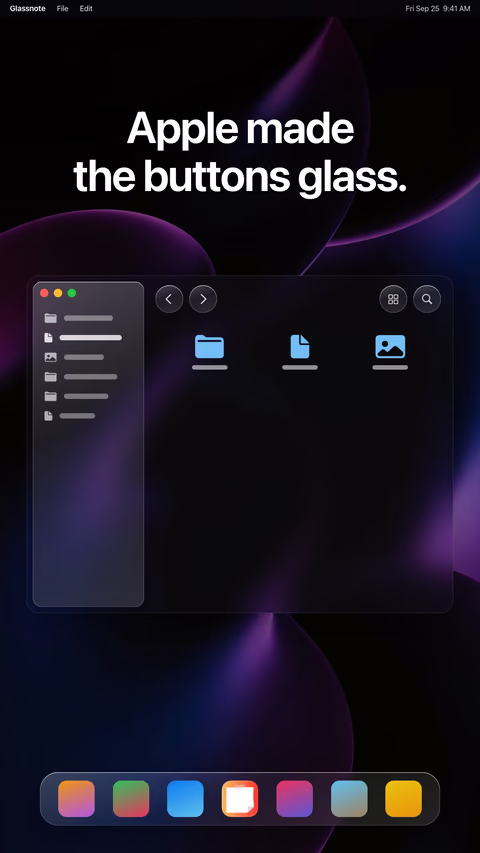This screenshot has height=853, width=480.
Task: Select folder row just above dimmed document row
Action: point(77,397)
